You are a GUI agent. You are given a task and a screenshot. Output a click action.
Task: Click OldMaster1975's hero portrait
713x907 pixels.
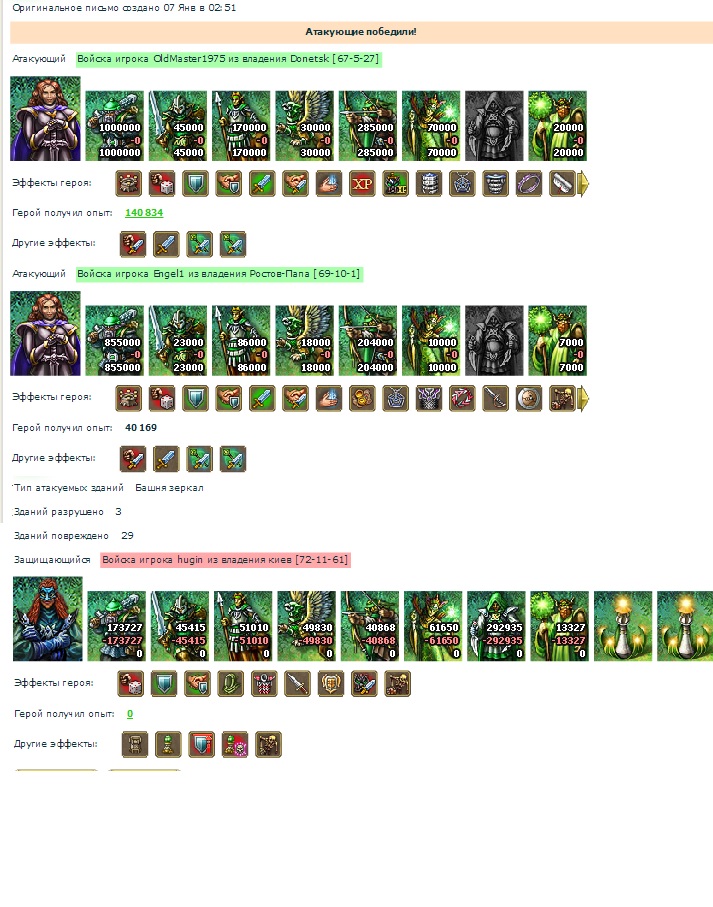46,119
